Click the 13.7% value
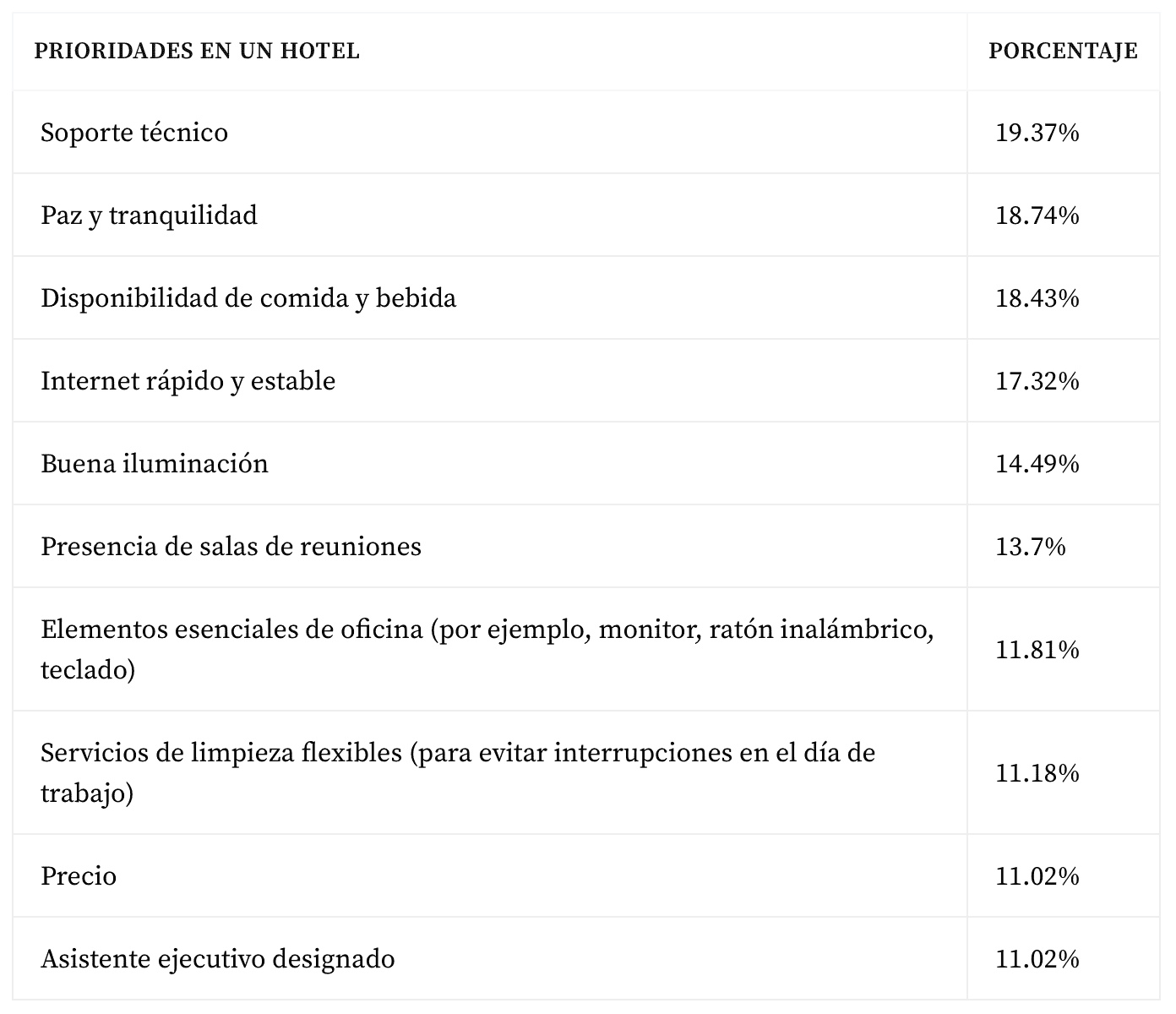 point(1031,547)
